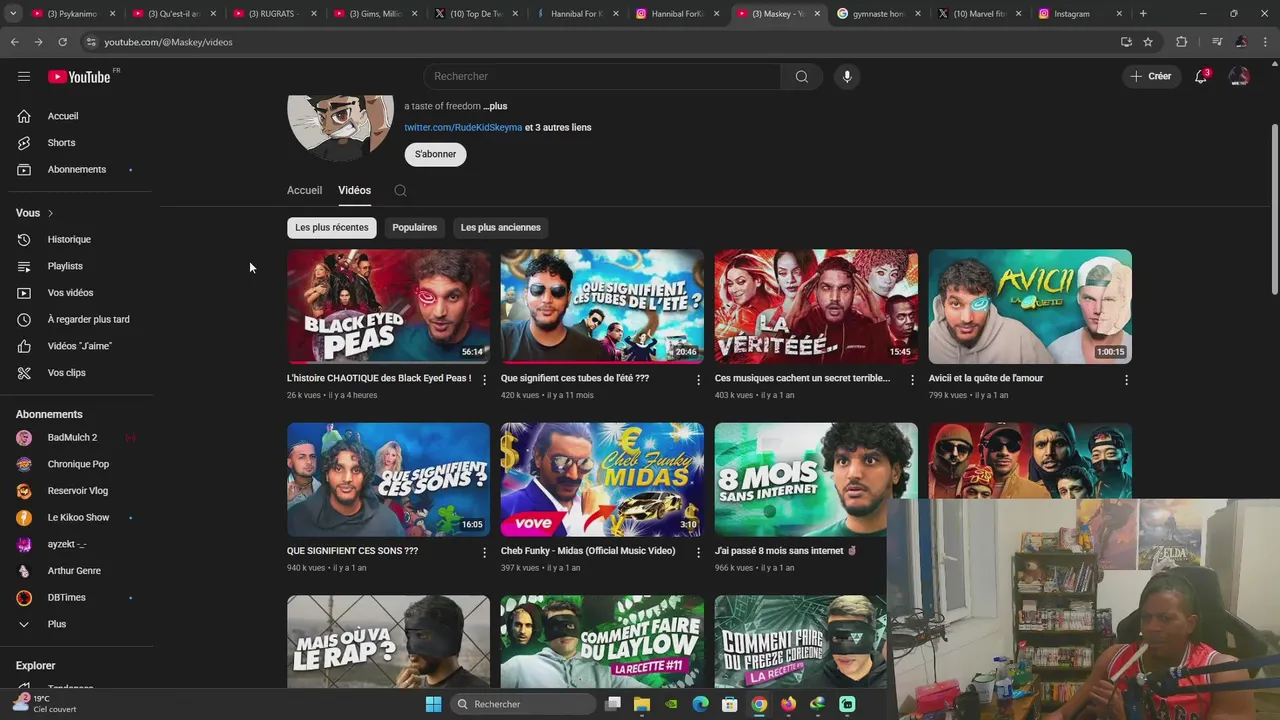Open the twitter.com/RudeKidSkeyma link

pyautogui.click(x=463, y=128)
